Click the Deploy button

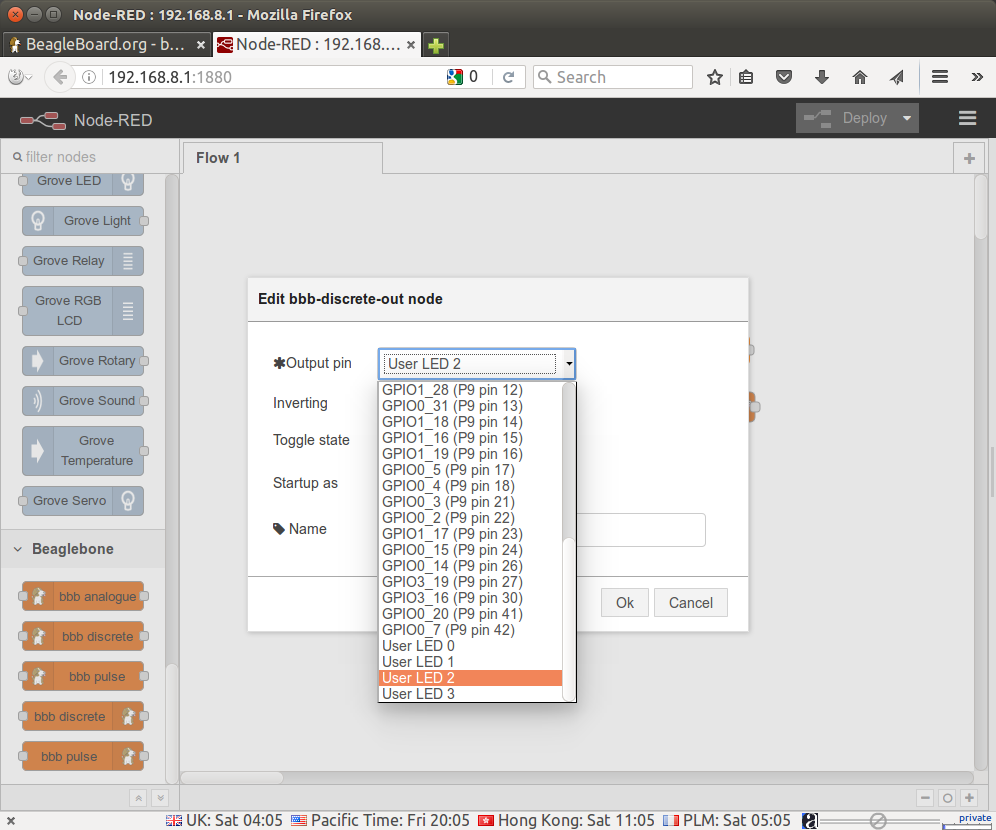point(847,118)
